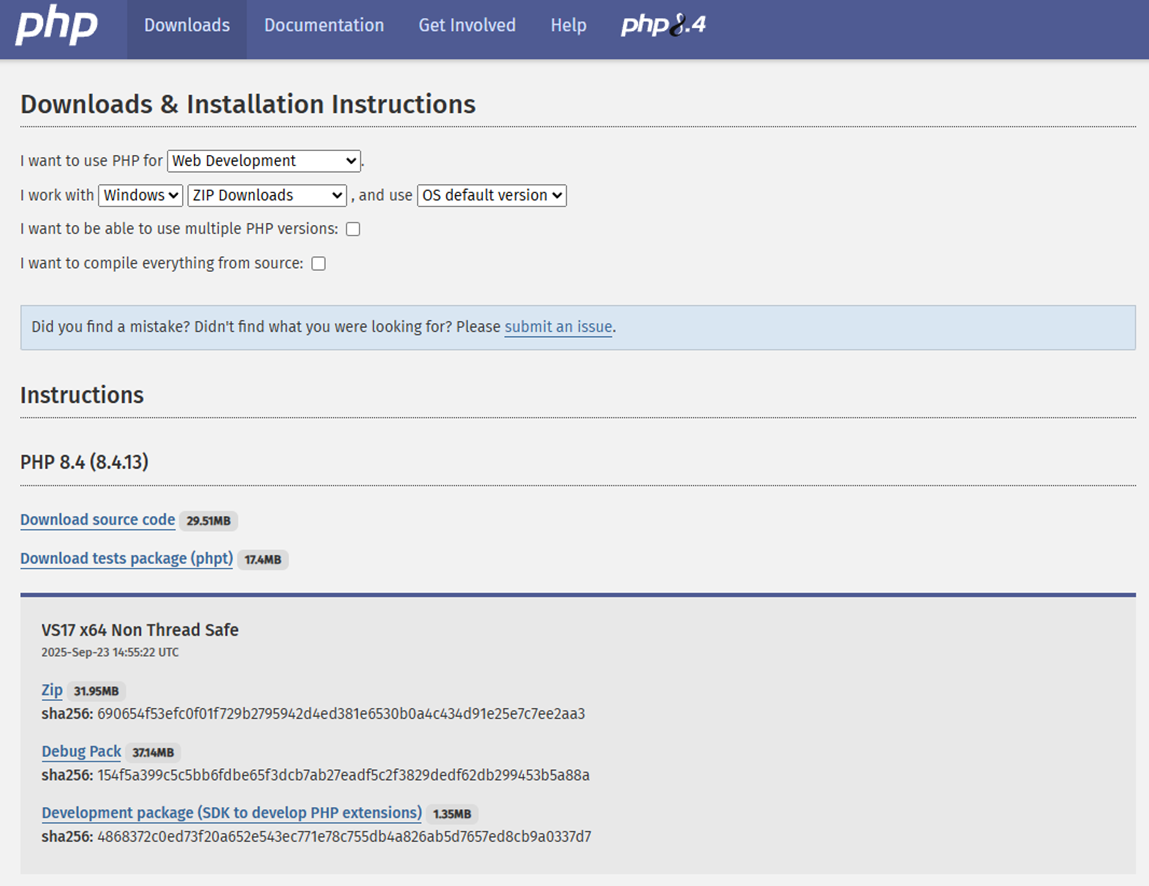Image resolution: width=1149 pixels, height=886 pixels.
Task: Click the Debug Pack download link
Action: (81, 752)
